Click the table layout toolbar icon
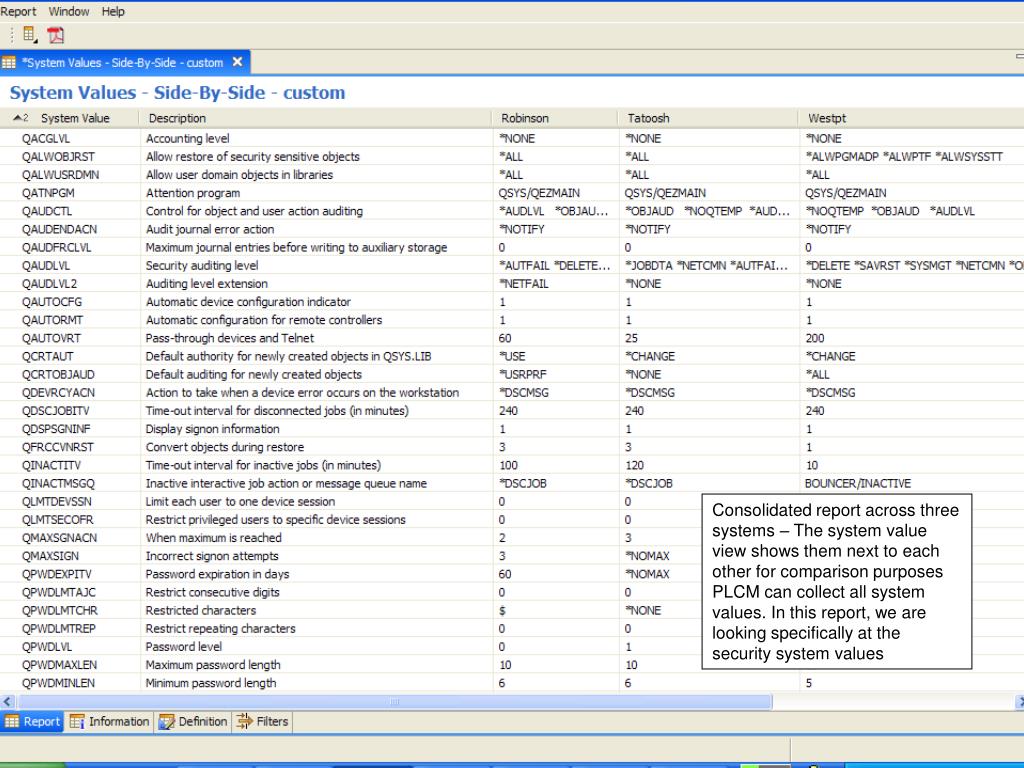This screenshot has height=768, width=1024. pyautogui.click(x=30, y=35)
